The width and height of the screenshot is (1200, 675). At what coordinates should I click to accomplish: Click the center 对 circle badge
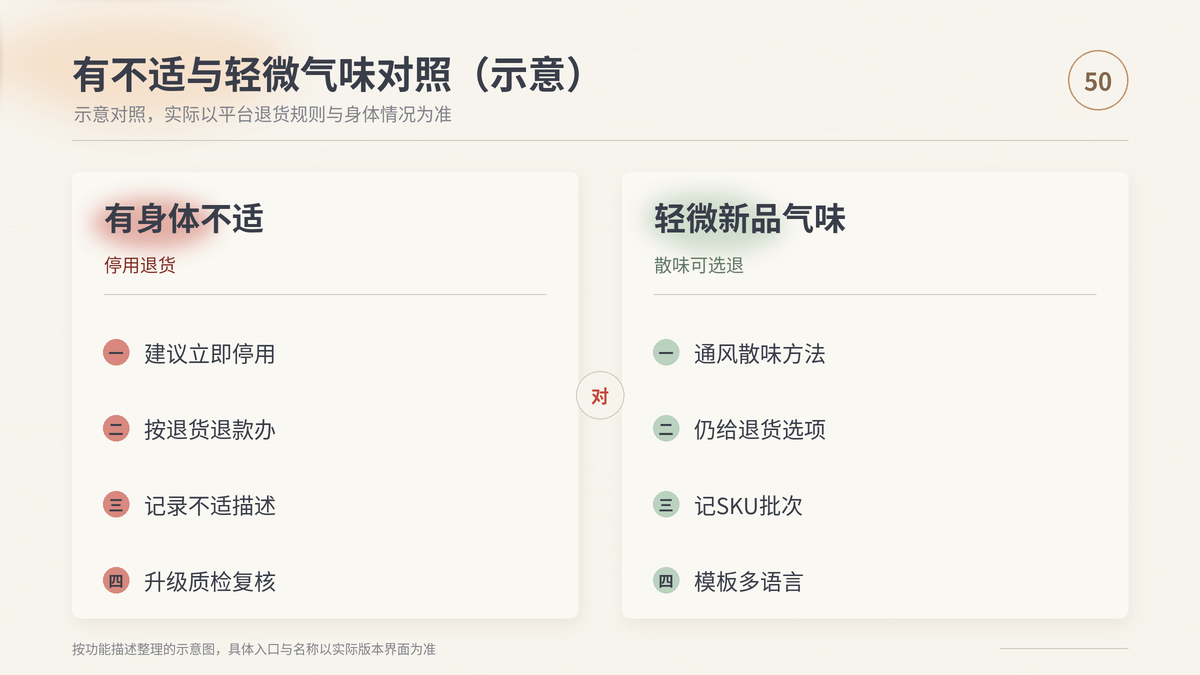coord(600,396)
